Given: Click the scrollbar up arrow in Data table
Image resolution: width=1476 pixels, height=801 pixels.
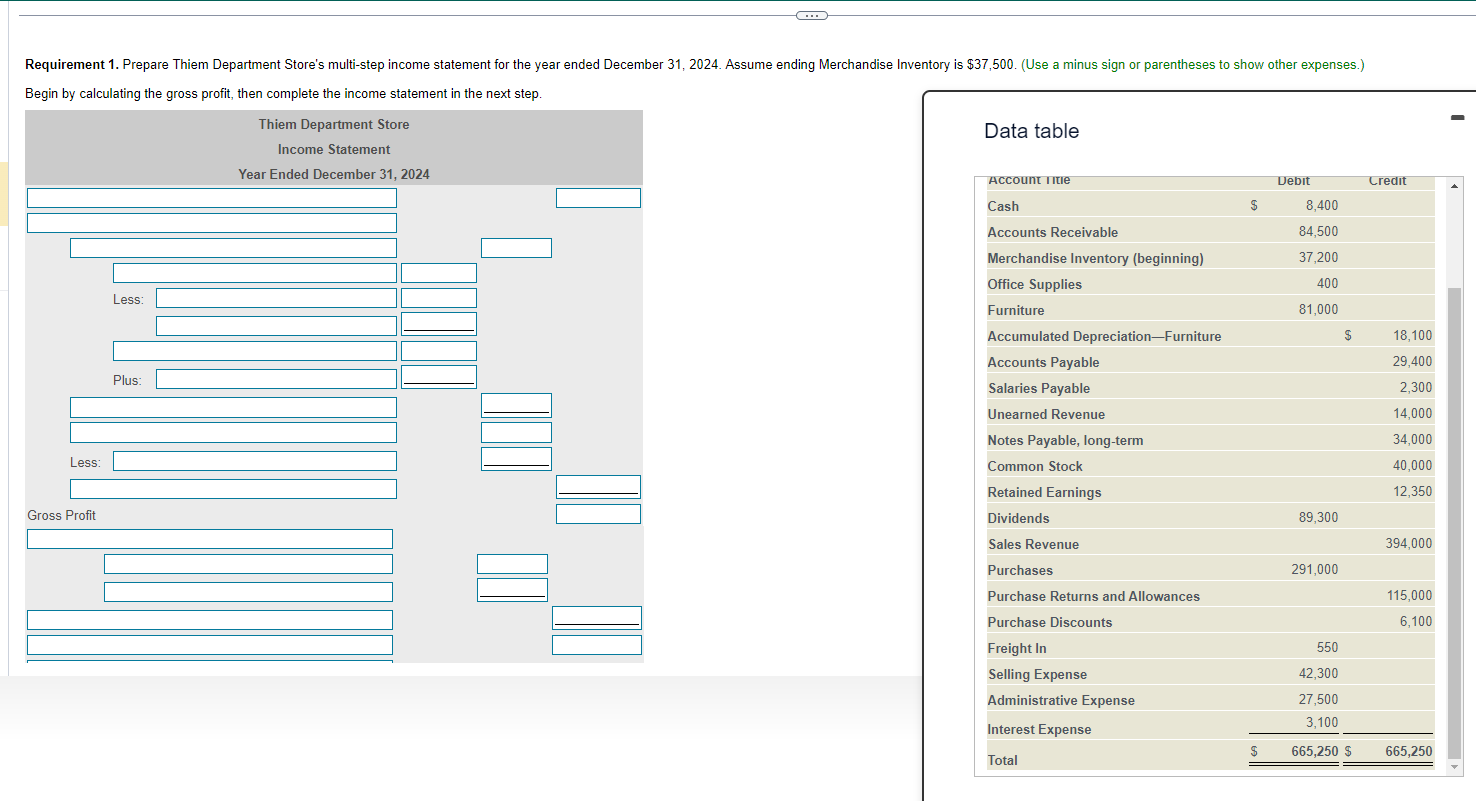Looking at the screenshot, I should (x=1453, y=184).
